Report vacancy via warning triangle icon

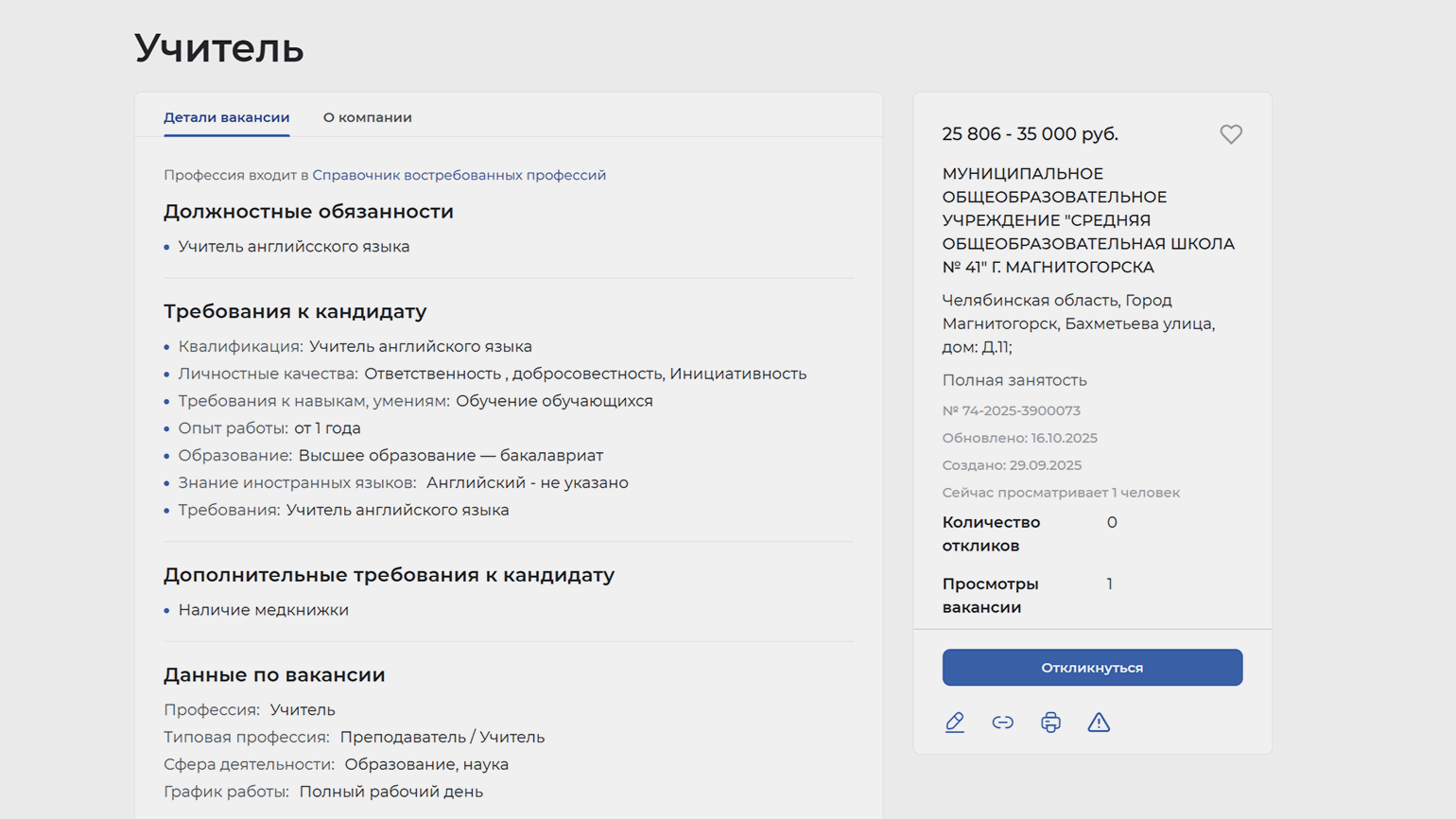click(x=1099, y=723)
